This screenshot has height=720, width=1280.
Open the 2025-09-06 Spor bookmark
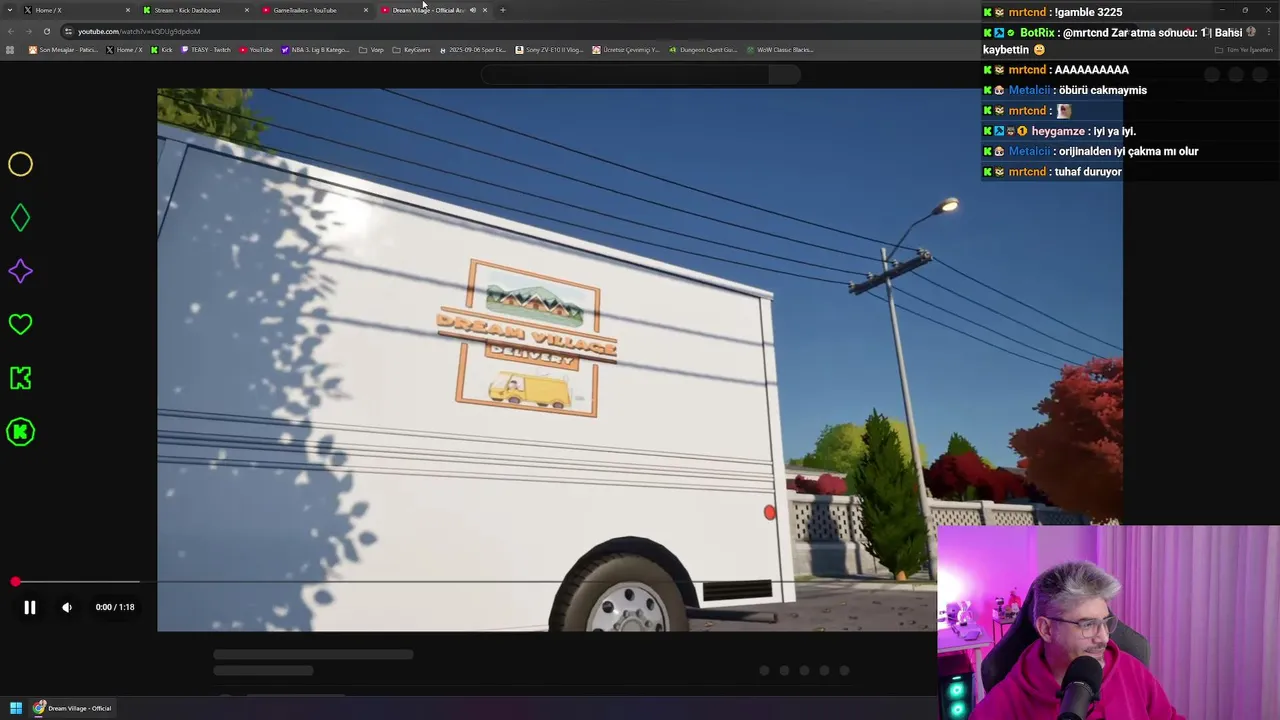click(x=473, y=50)
